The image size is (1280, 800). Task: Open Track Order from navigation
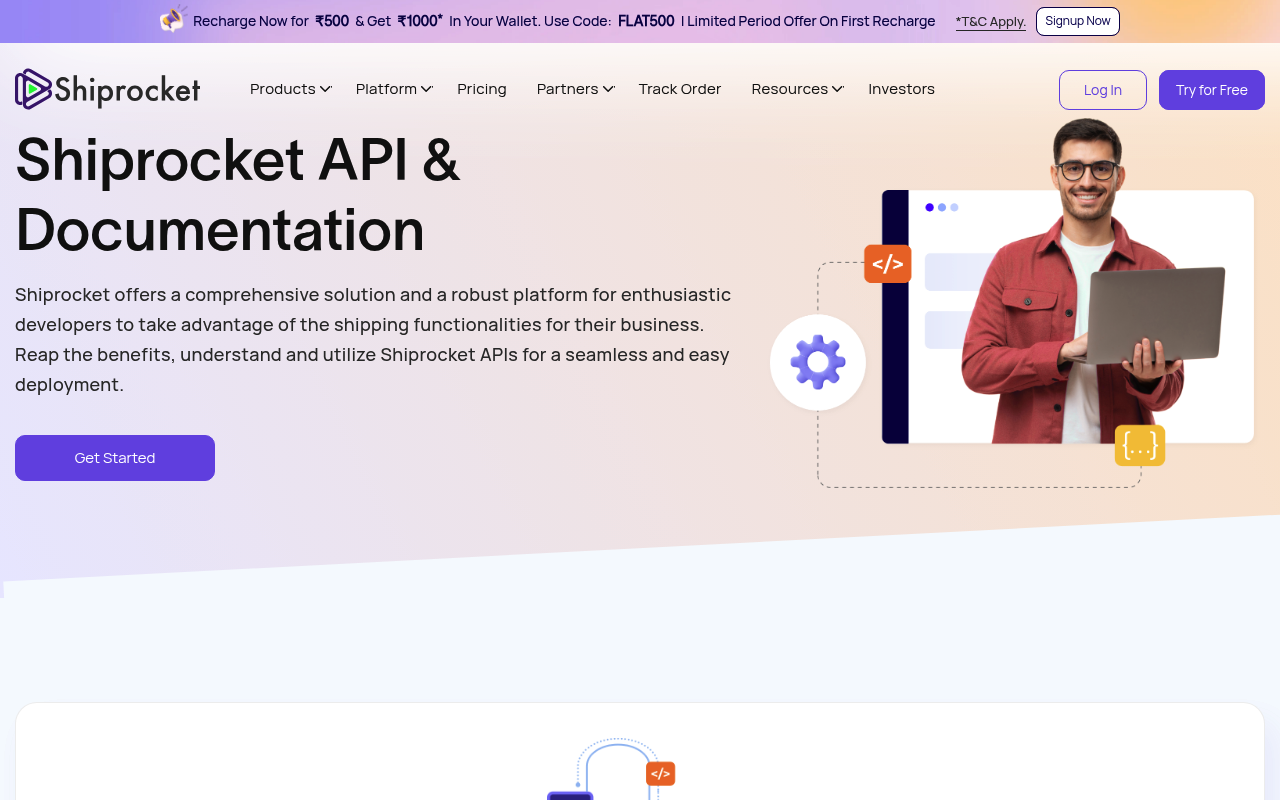click(x=680, y=89)
